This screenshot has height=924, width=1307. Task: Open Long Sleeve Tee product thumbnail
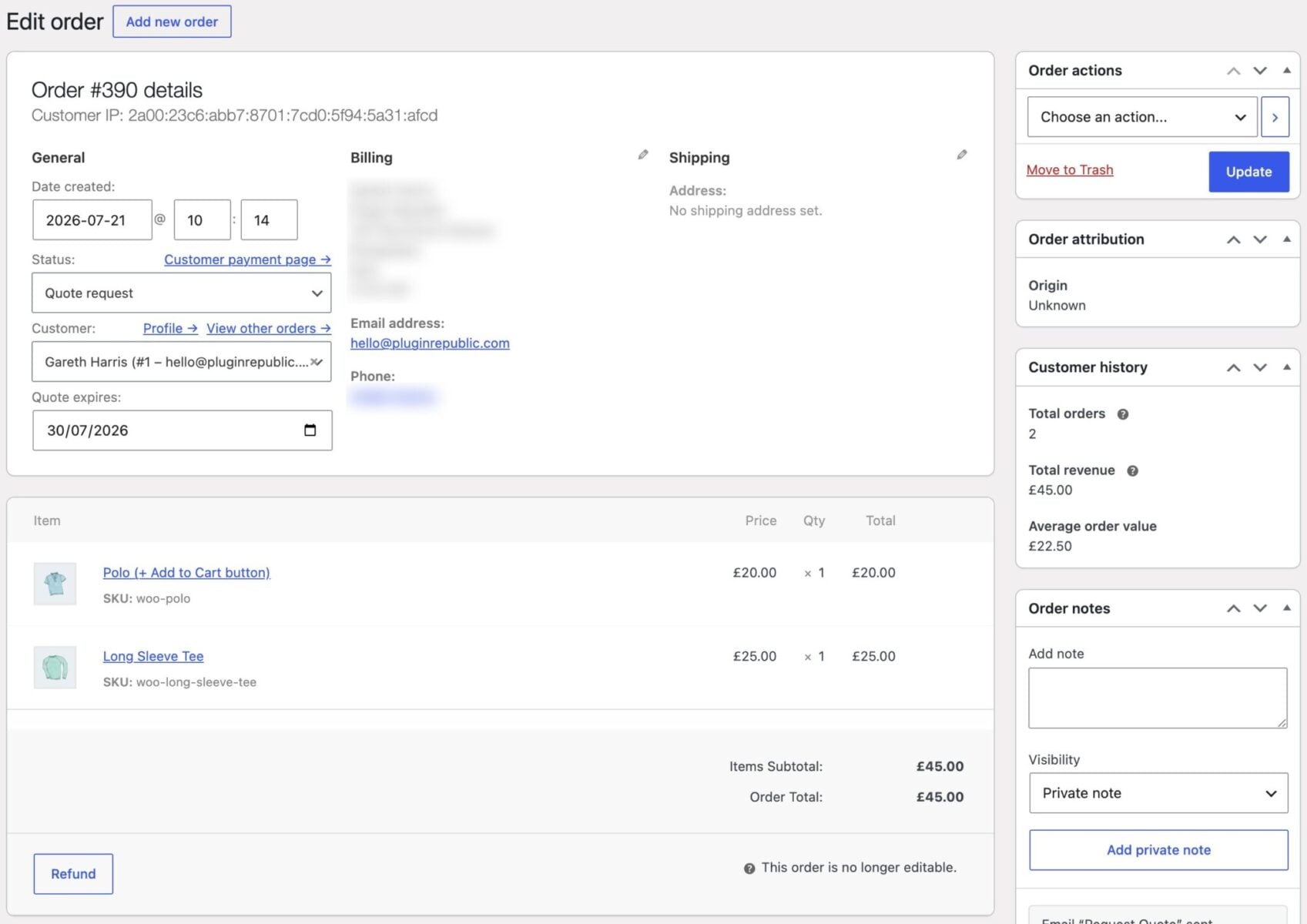point(55,667)
